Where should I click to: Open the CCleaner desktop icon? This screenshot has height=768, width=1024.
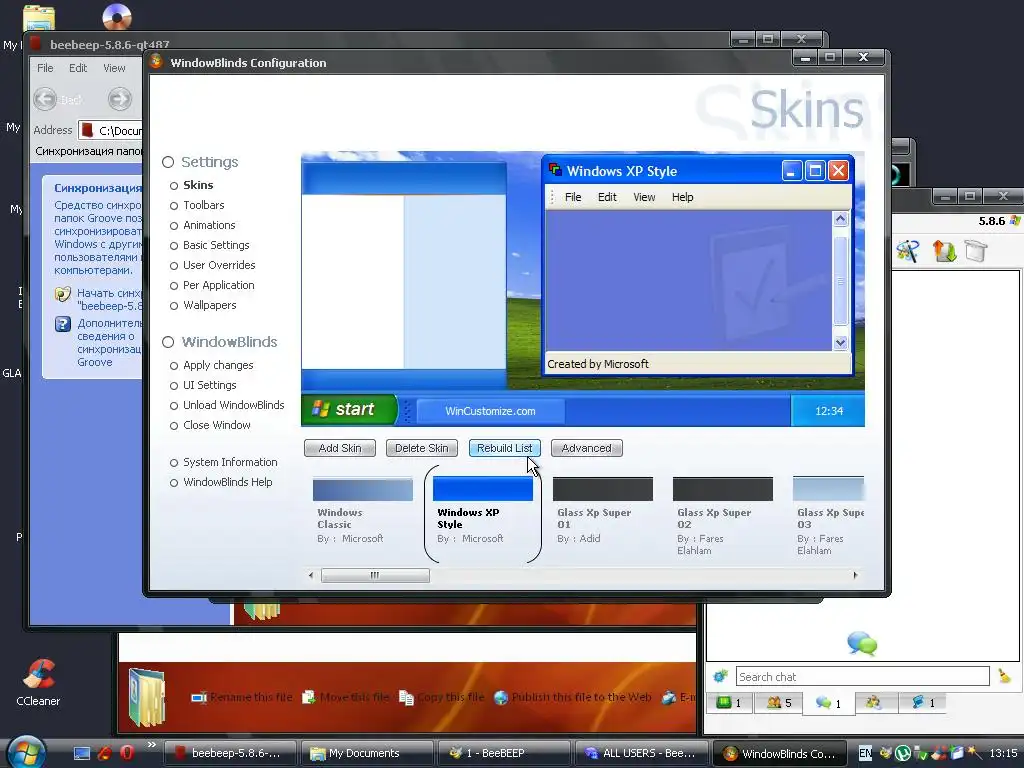click(x=38, y=682)
